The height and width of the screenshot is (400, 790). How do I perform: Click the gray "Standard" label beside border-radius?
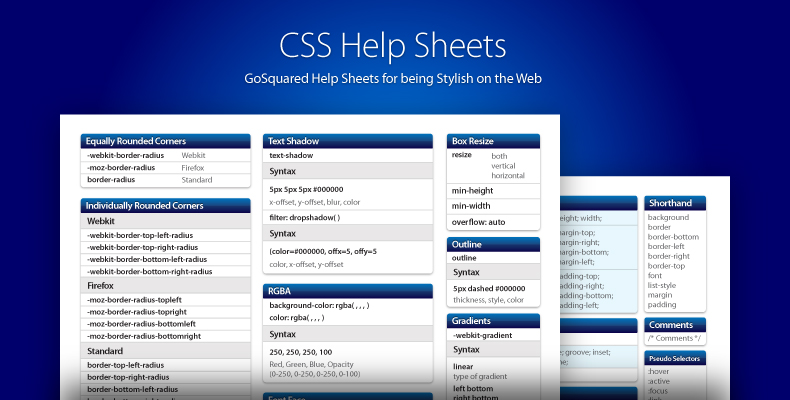[x=197, y=180]
